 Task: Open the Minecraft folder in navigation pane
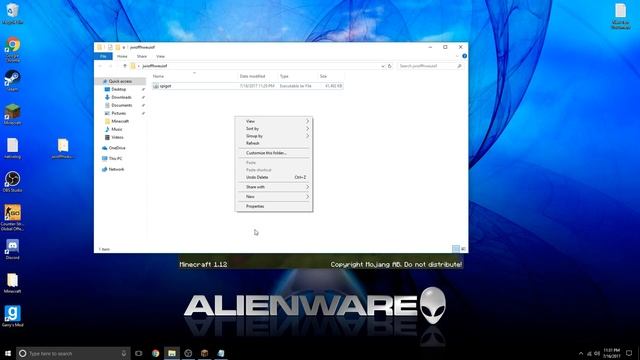(120, 121)
